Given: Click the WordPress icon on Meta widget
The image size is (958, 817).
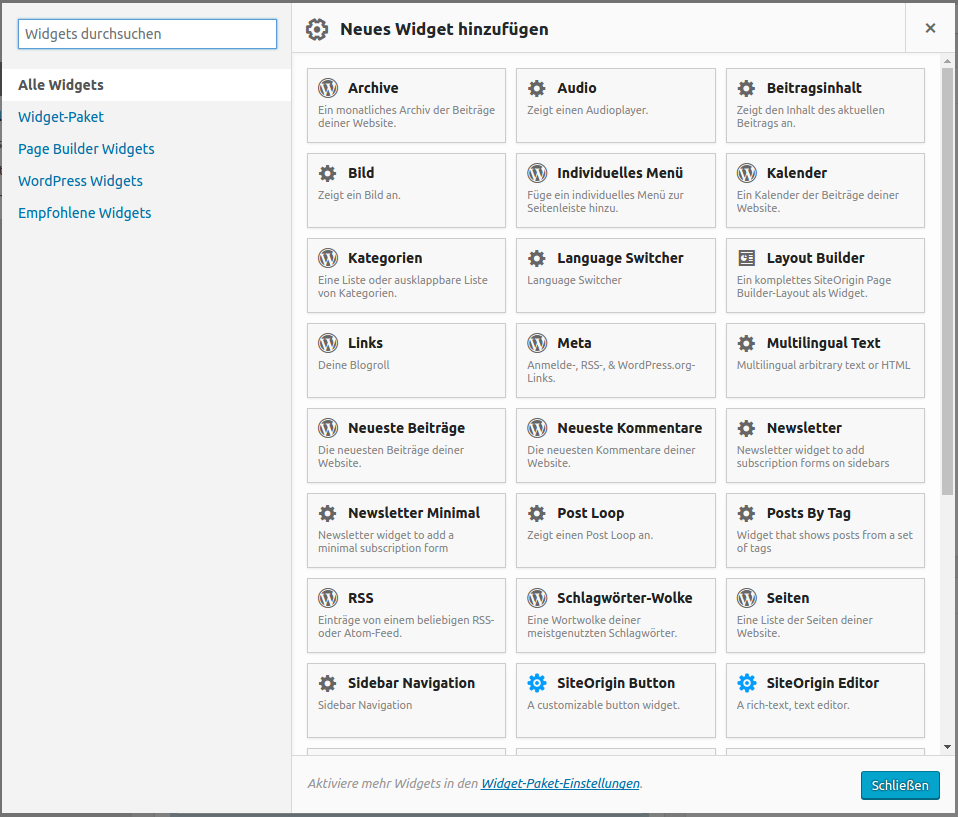Looking at the screenshot, I should tap(537, 343).
